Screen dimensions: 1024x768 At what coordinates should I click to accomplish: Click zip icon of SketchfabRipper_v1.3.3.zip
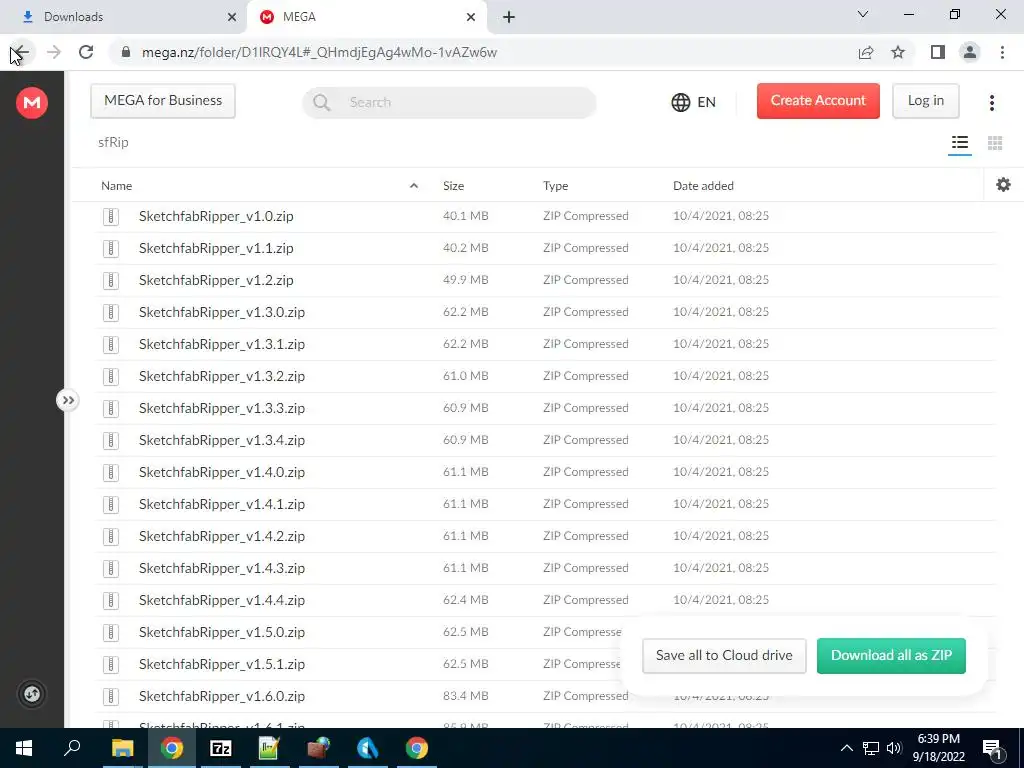tap(111, 409)
